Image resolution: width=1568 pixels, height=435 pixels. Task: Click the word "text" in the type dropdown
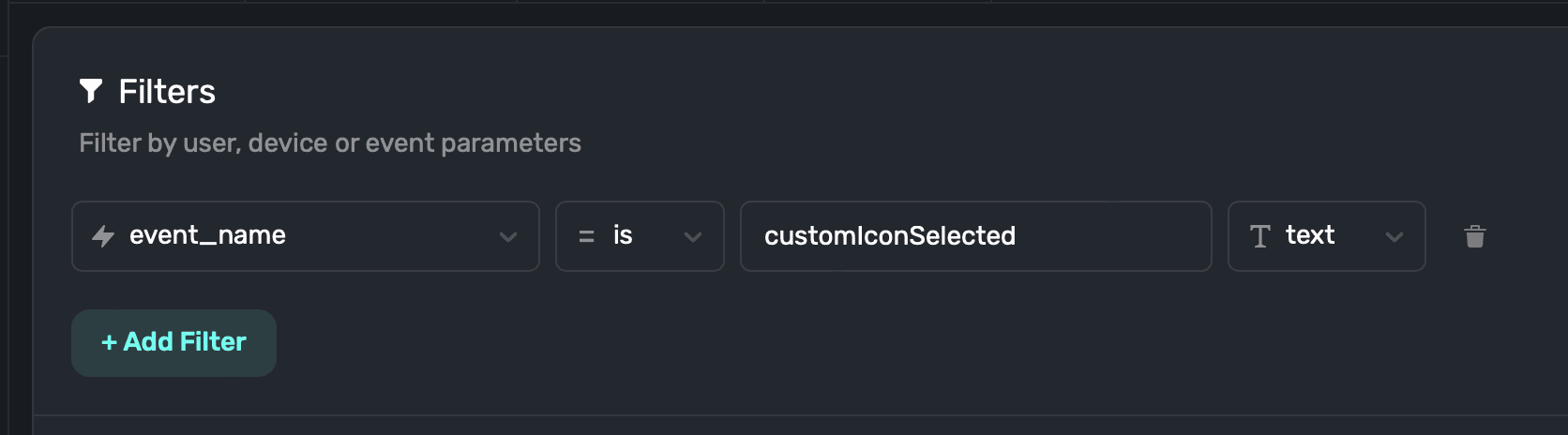[1310, 235]
